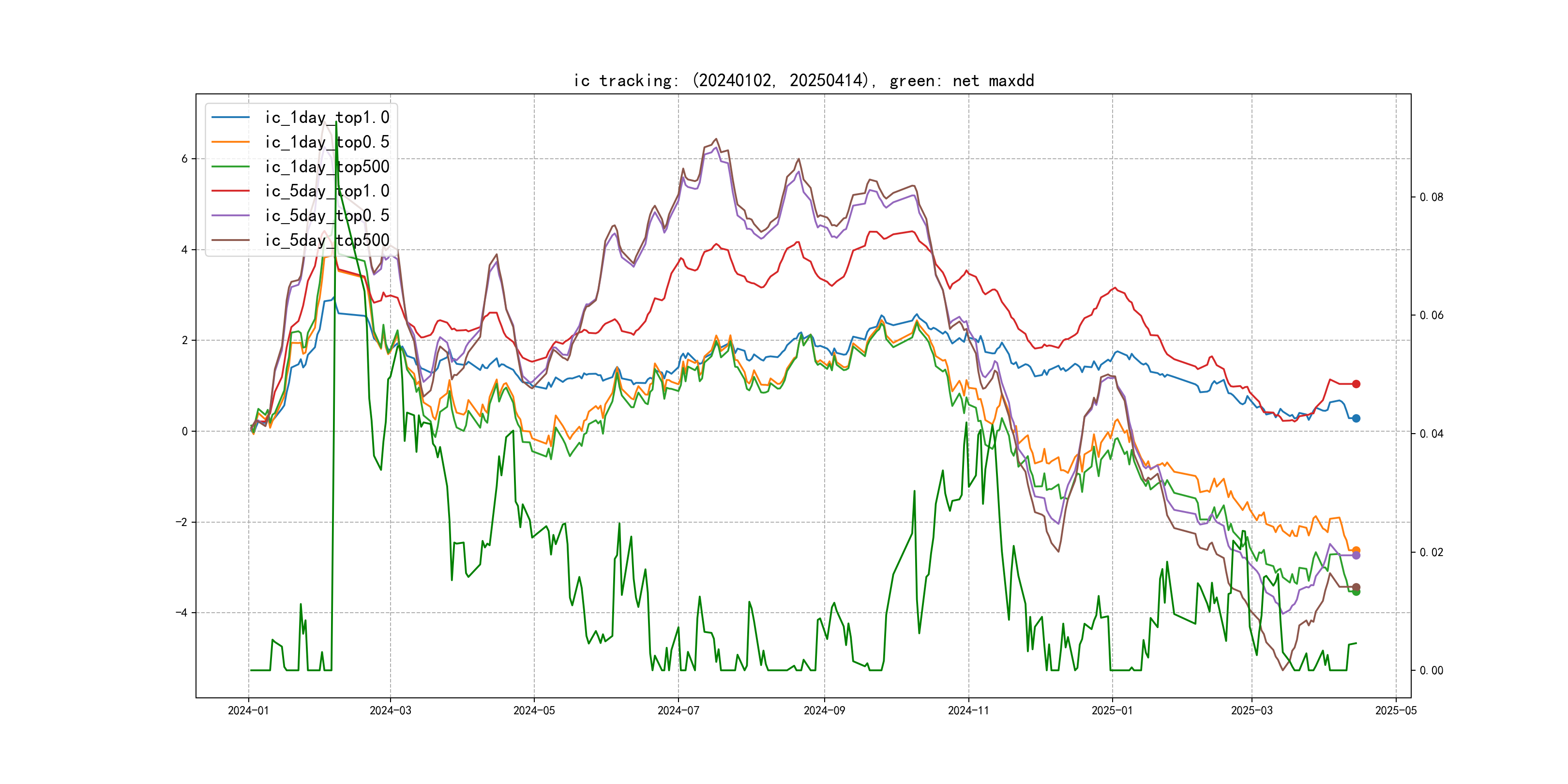Screen dimensions: 1568x784
Task: Click the chart title text
Action: coord(803,81)
